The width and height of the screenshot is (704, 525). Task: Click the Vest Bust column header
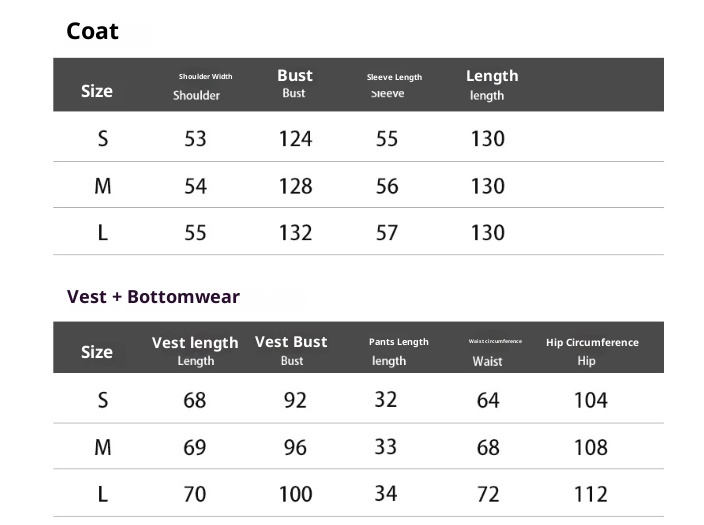click(x=291, y=342)
